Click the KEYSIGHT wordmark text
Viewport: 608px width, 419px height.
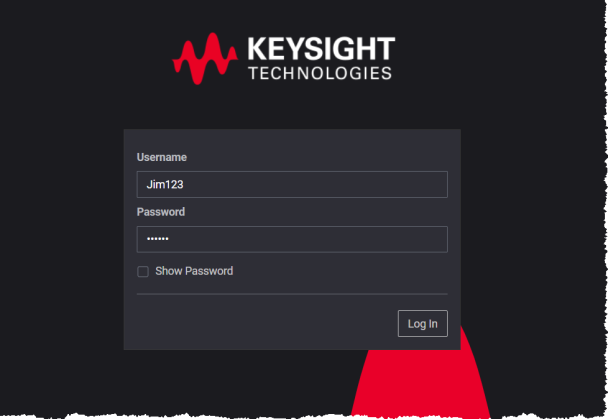click(321, 49)
